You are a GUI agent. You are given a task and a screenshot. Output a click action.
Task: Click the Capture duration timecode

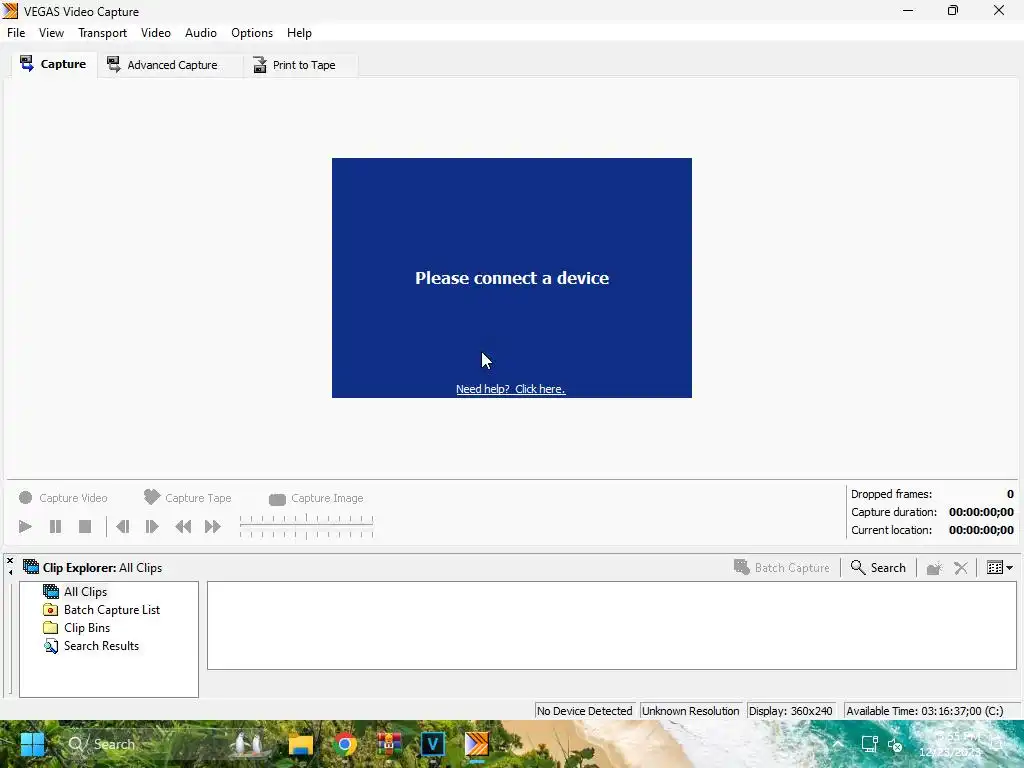(981, 512)
